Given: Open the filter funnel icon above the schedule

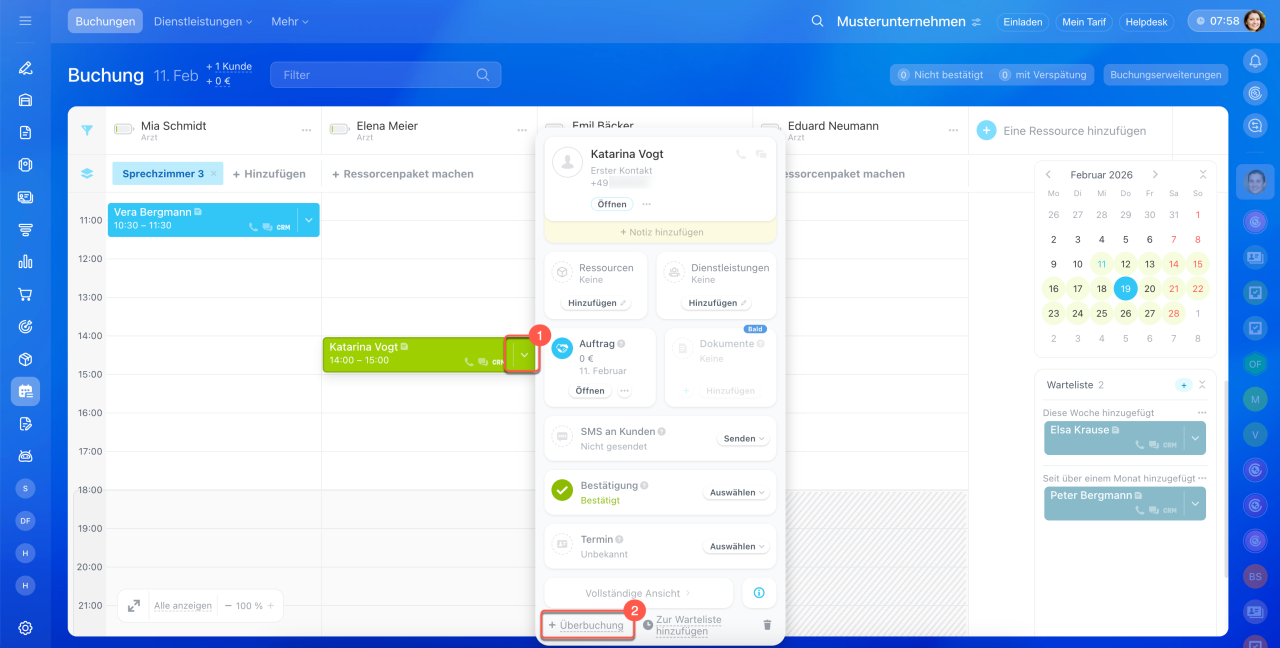Looking at the screenshot, I should click(87, 130).
